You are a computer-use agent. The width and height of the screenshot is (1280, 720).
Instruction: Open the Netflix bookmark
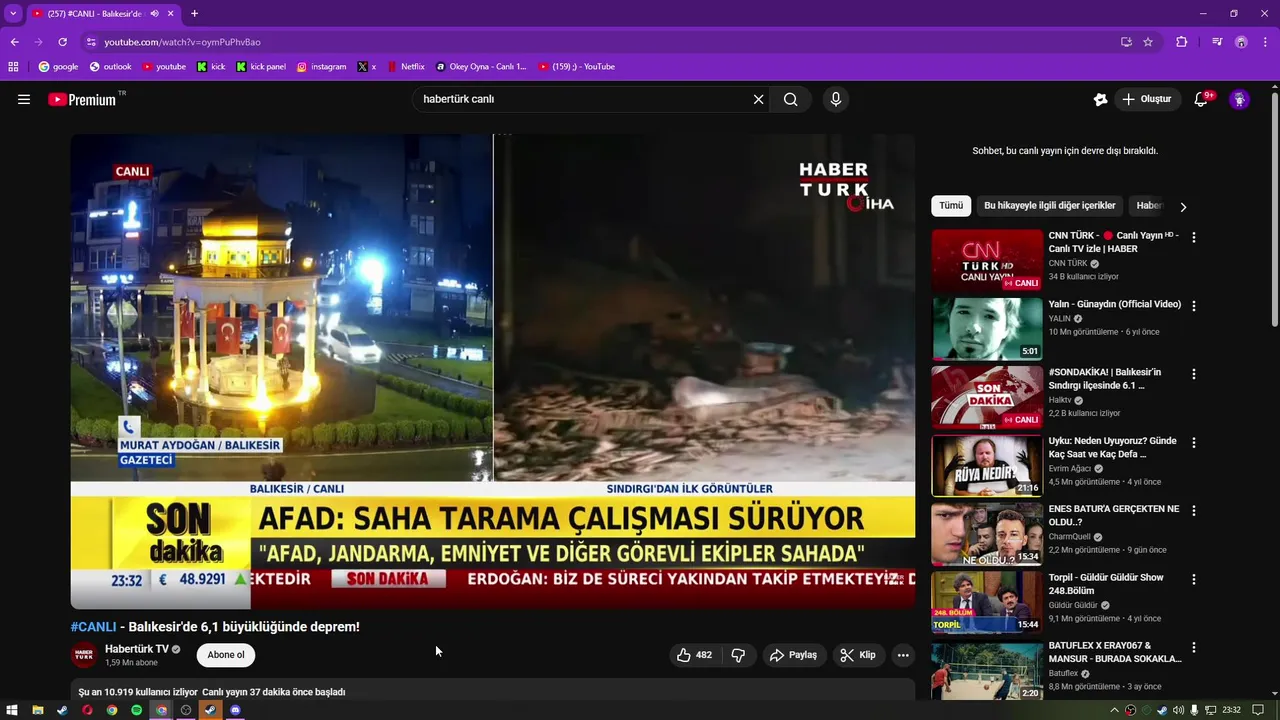[406, 67]
